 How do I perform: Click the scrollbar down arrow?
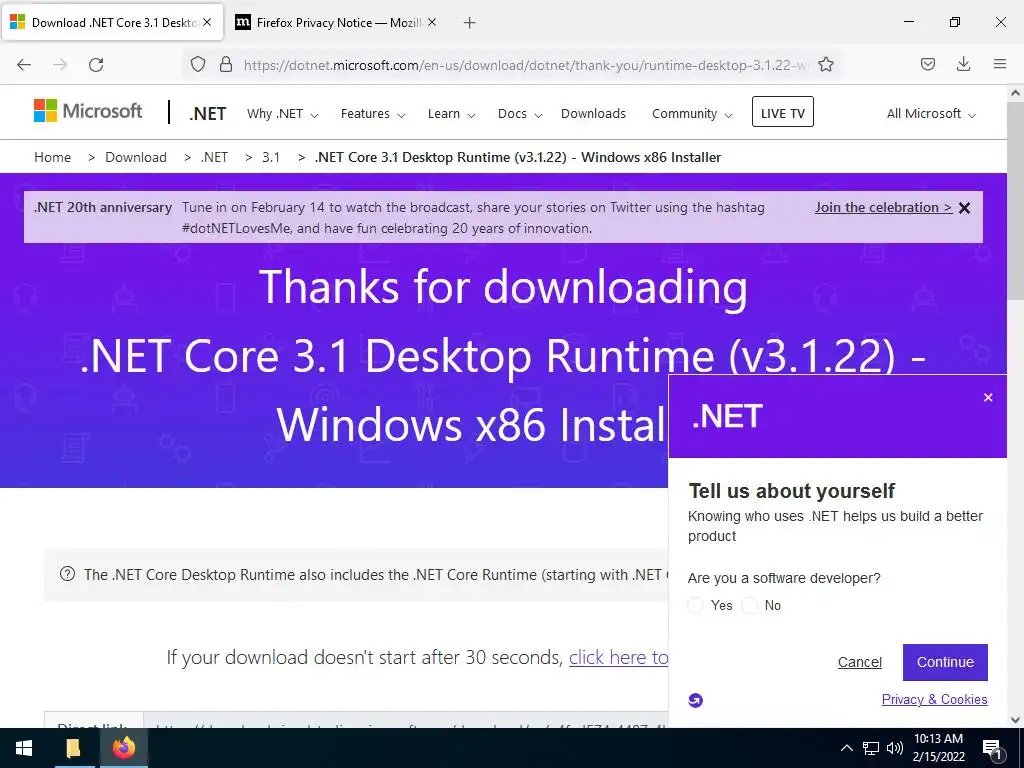[1015, 720]
